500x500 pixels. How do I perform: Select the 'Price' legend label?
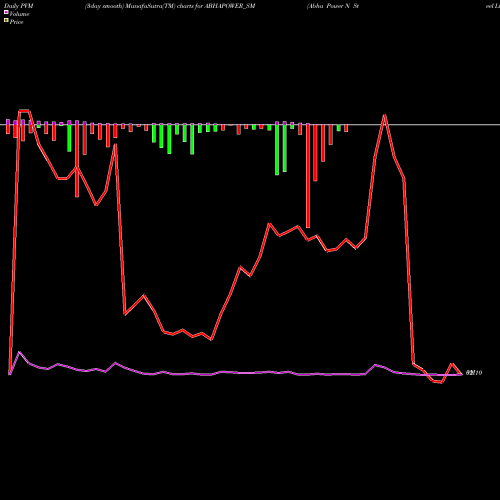click(17, 22)
